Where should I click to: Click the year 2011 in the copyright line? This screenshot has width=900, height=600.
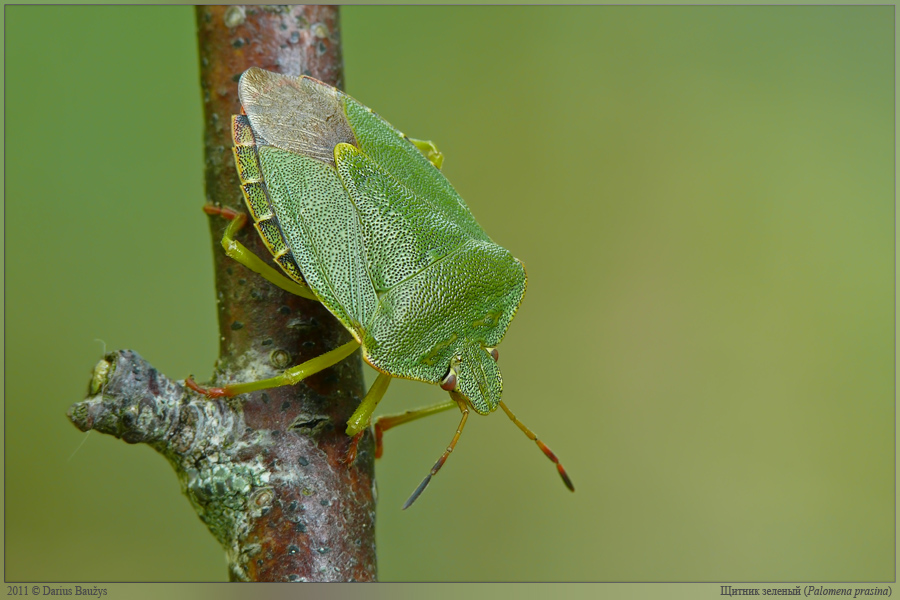coord(18,591)
